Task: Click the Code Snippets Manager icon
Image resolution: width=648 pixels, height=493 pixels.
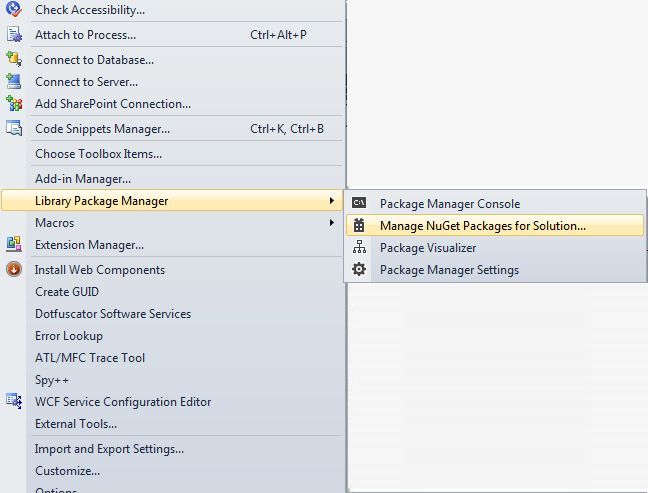Action: click(x=14, y=129)
